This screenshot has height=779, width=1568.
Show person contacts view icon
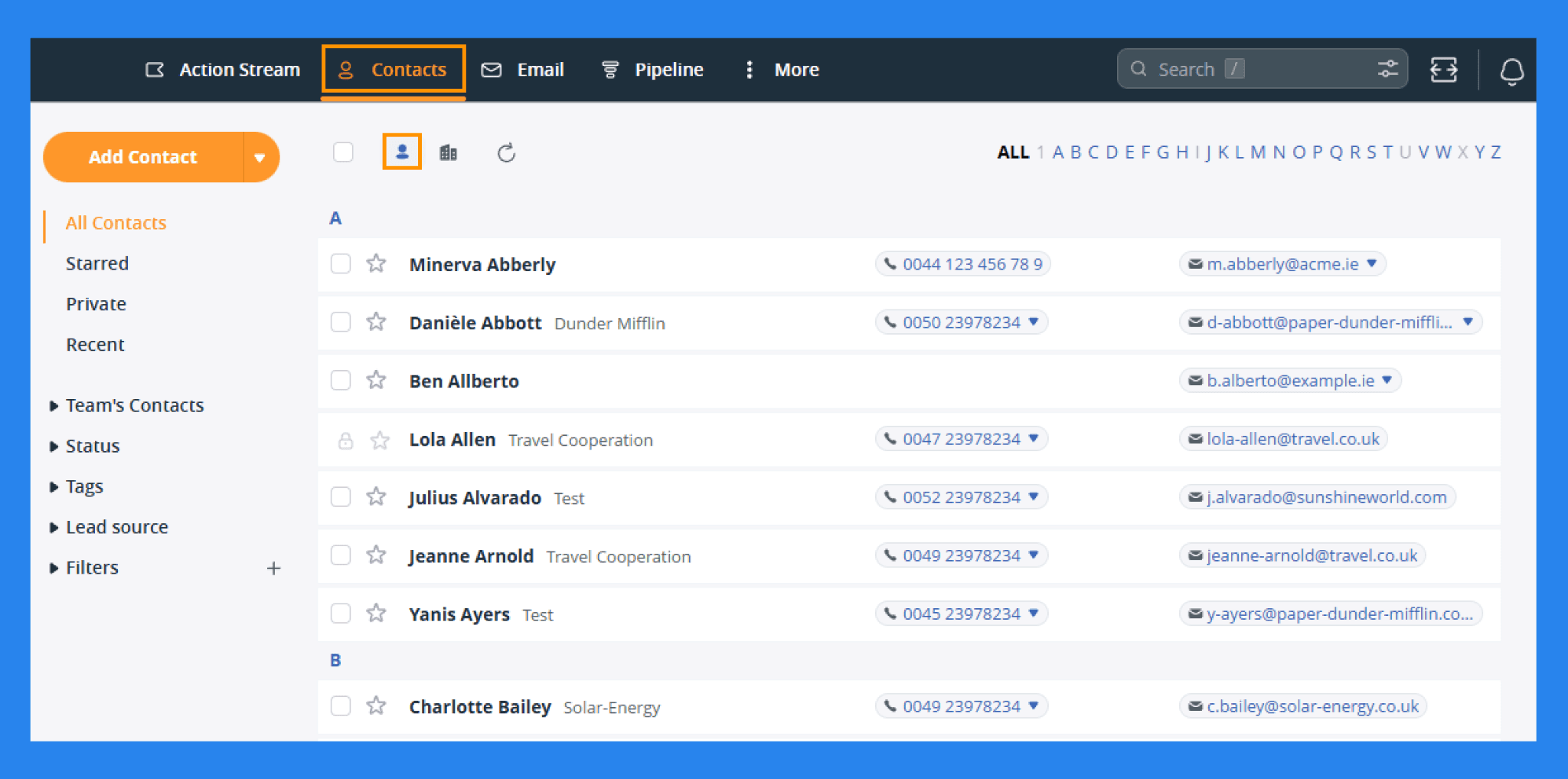(402, 152)
